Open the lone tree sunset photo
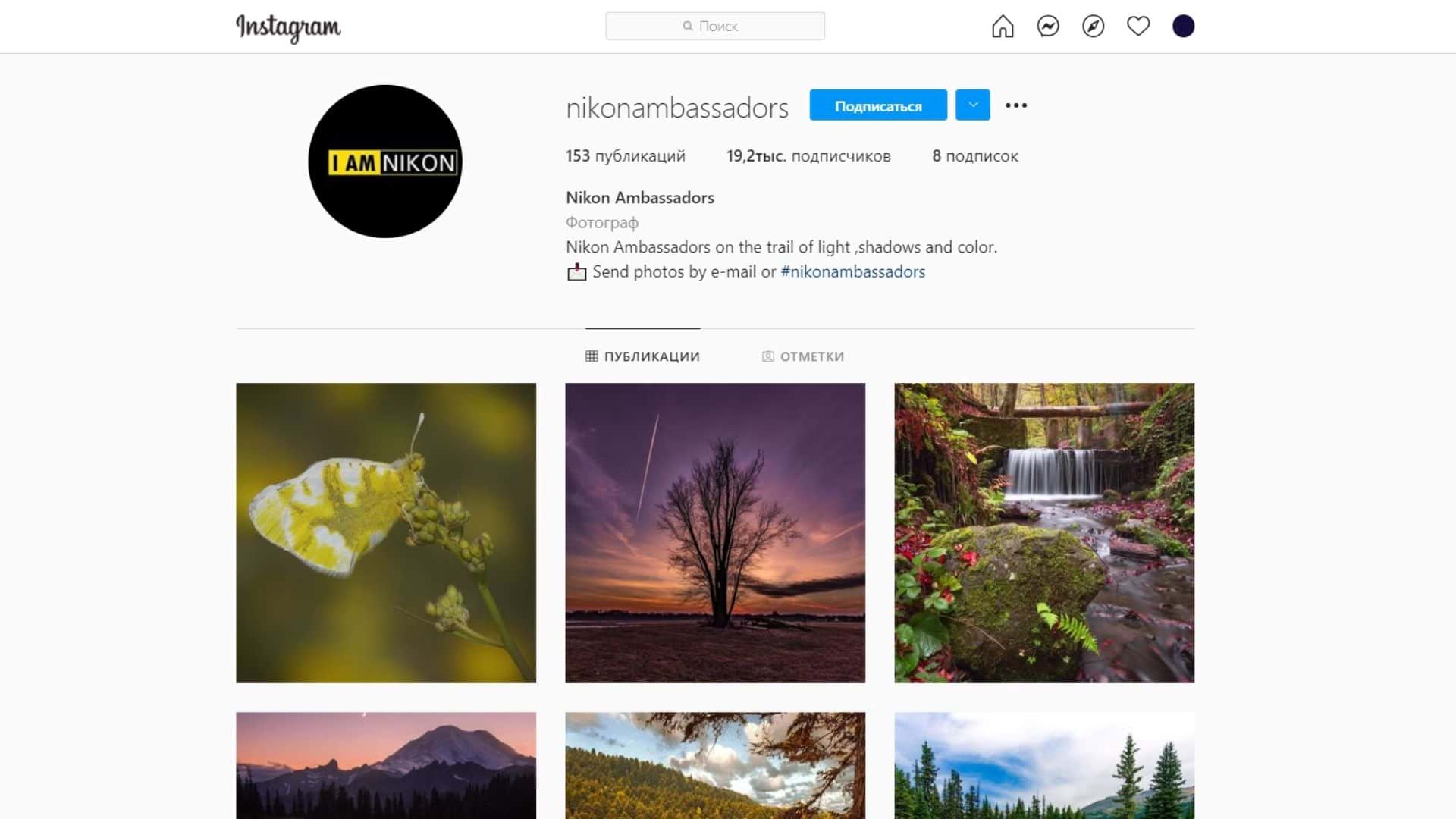The width and height of the screenshot is (1456, 819). [715, 533]
